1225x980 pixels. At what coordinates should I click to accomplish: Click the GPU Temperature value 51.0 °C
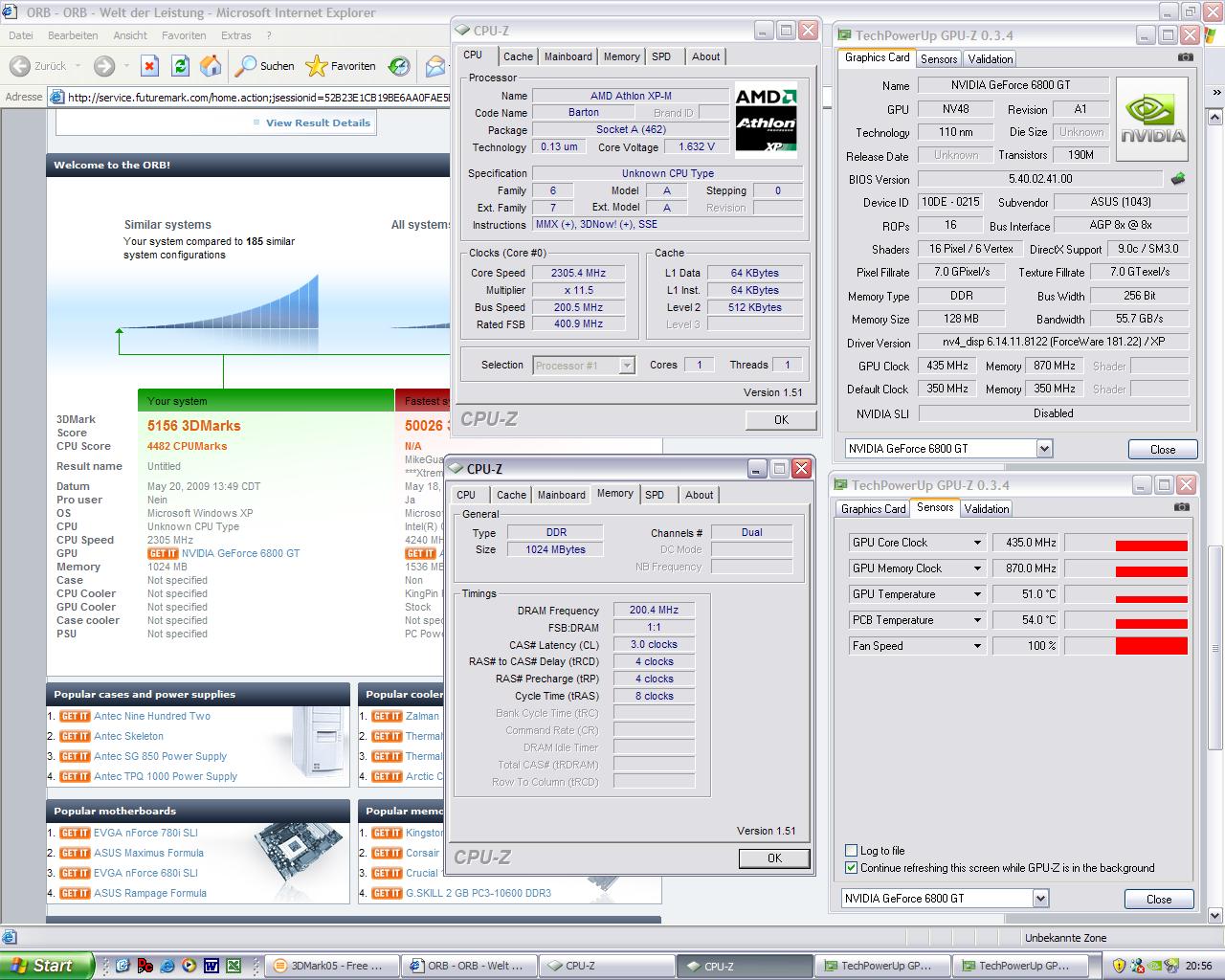pos(1025,594)
